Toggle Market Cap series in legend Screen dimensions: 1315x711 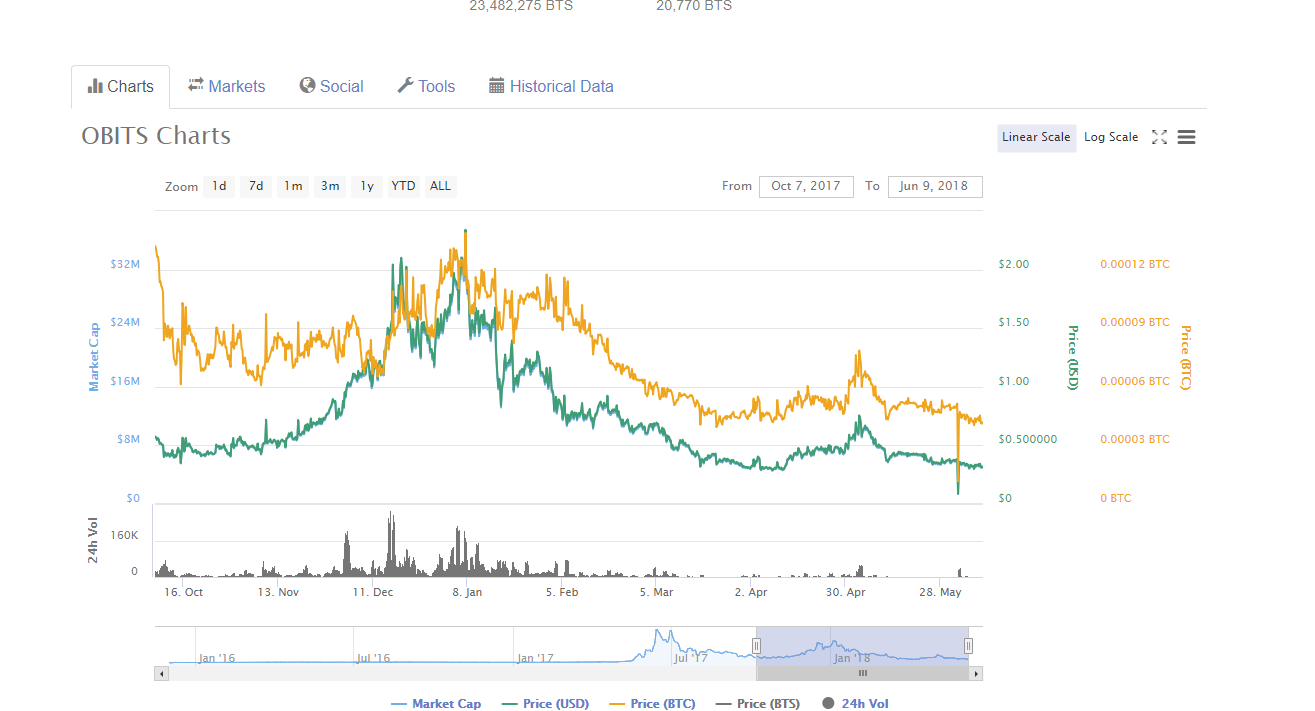point(436,704)
